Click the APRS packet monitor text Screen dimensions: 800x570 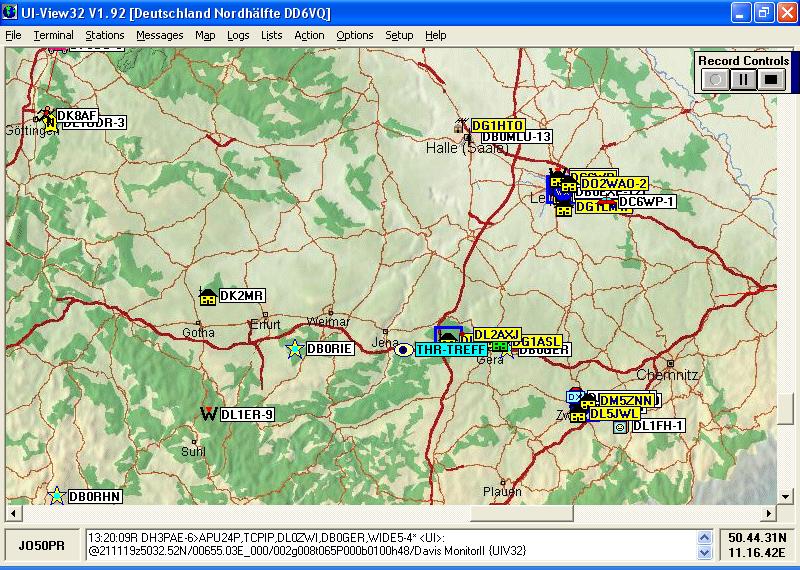[x=391, y=545]
